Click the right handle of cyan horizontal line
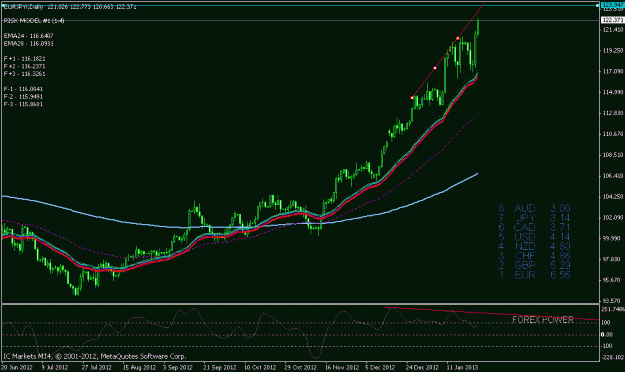Image resolution: width=625 pixels, height=372 pixels. click(x=597, y=5)
